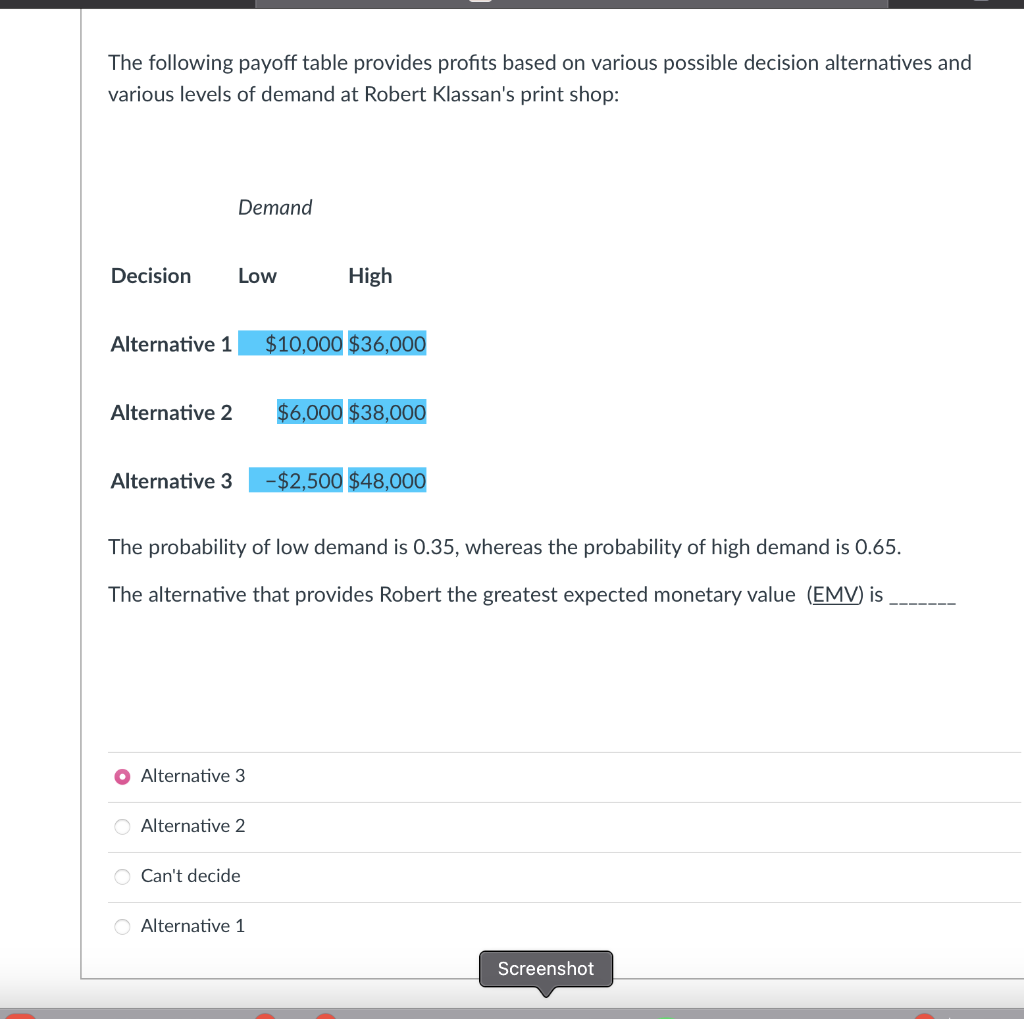Select the $38,000 payoff value
Viewport: 1024px width, 1019px height.
tap(387, 411)
